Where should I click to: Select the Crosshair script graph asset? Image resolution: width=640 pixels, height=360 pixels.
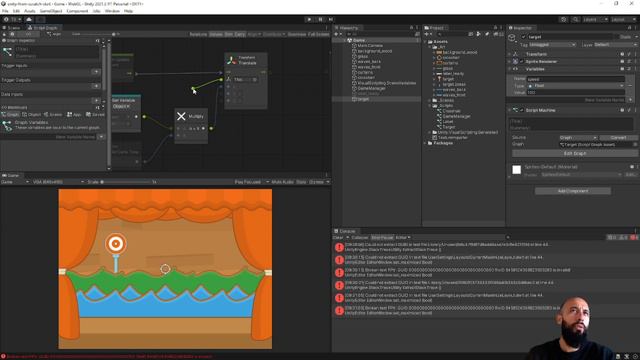pos(451,111)
